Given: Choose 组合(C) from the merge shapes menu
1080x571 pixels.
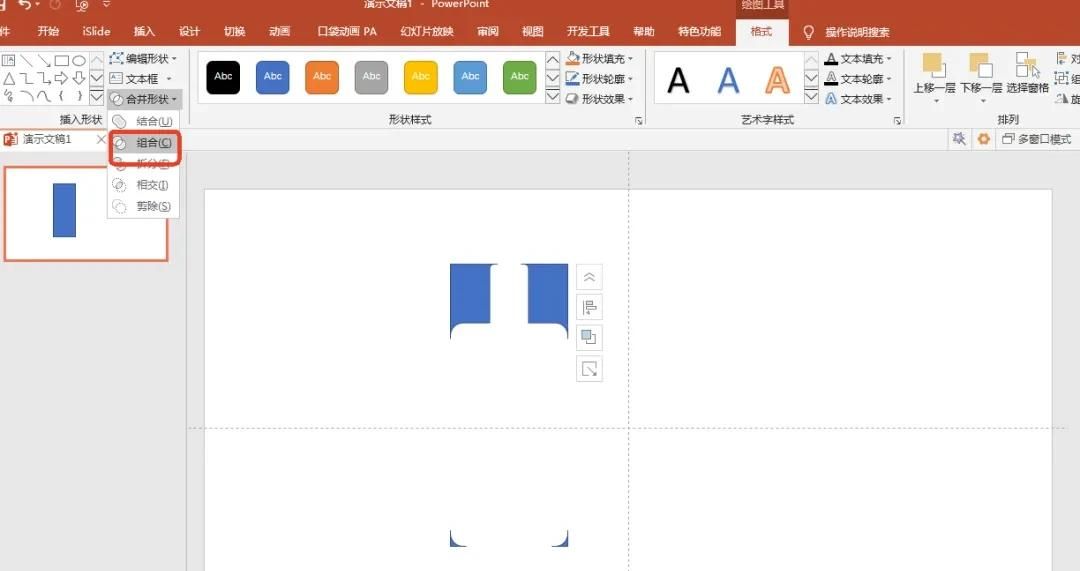Looking at the screenshot, I should pyautogui.click(x=143, y=143).
